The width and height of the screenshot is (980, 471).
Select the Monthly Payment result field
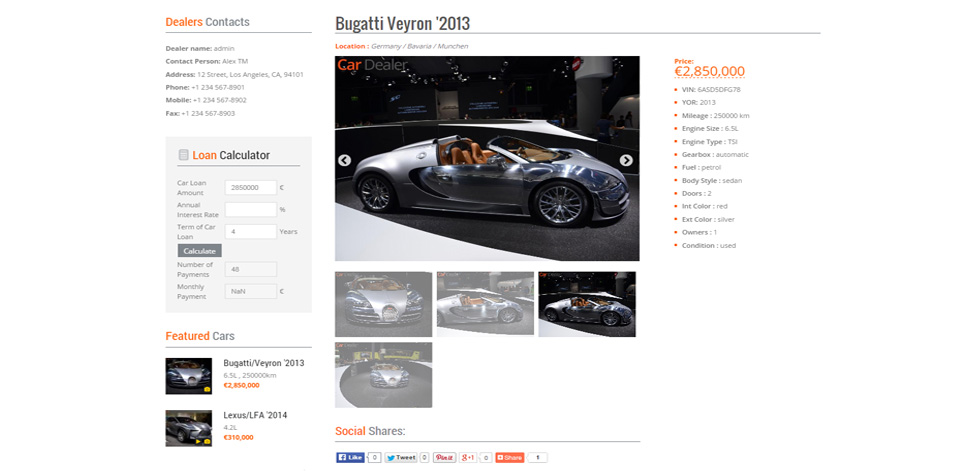pyautogui.click(x=251, y=291)
